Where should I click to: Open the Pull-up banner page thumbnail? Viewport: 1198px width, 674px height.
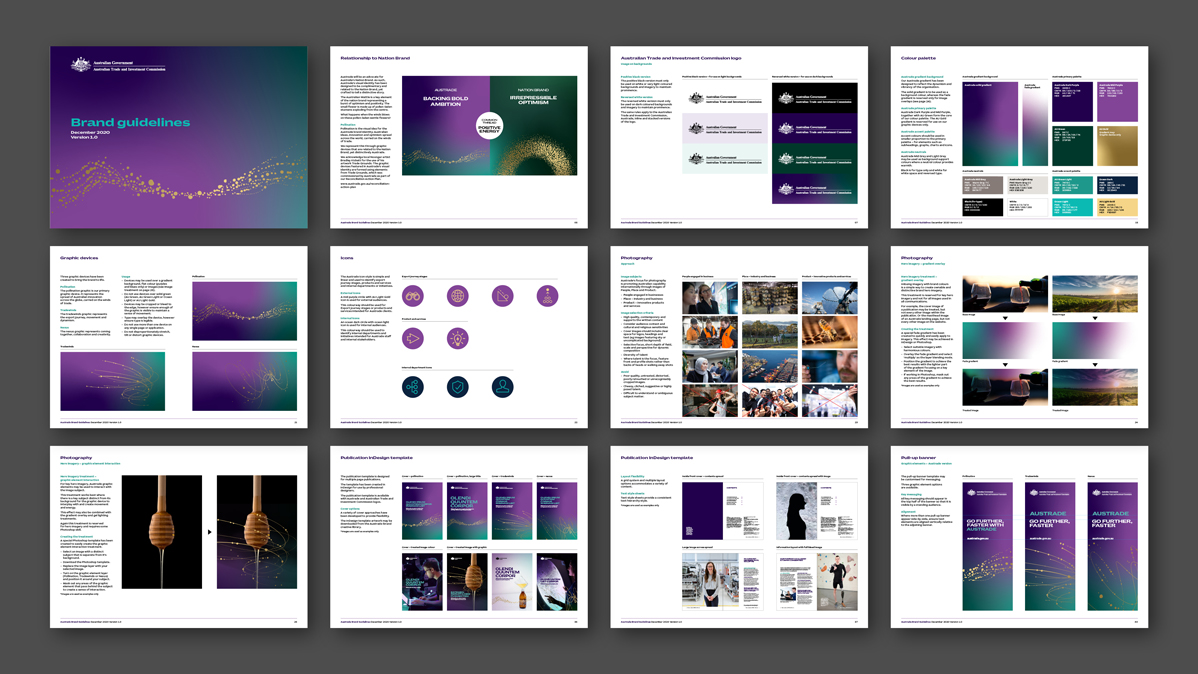pos(1019,537)
